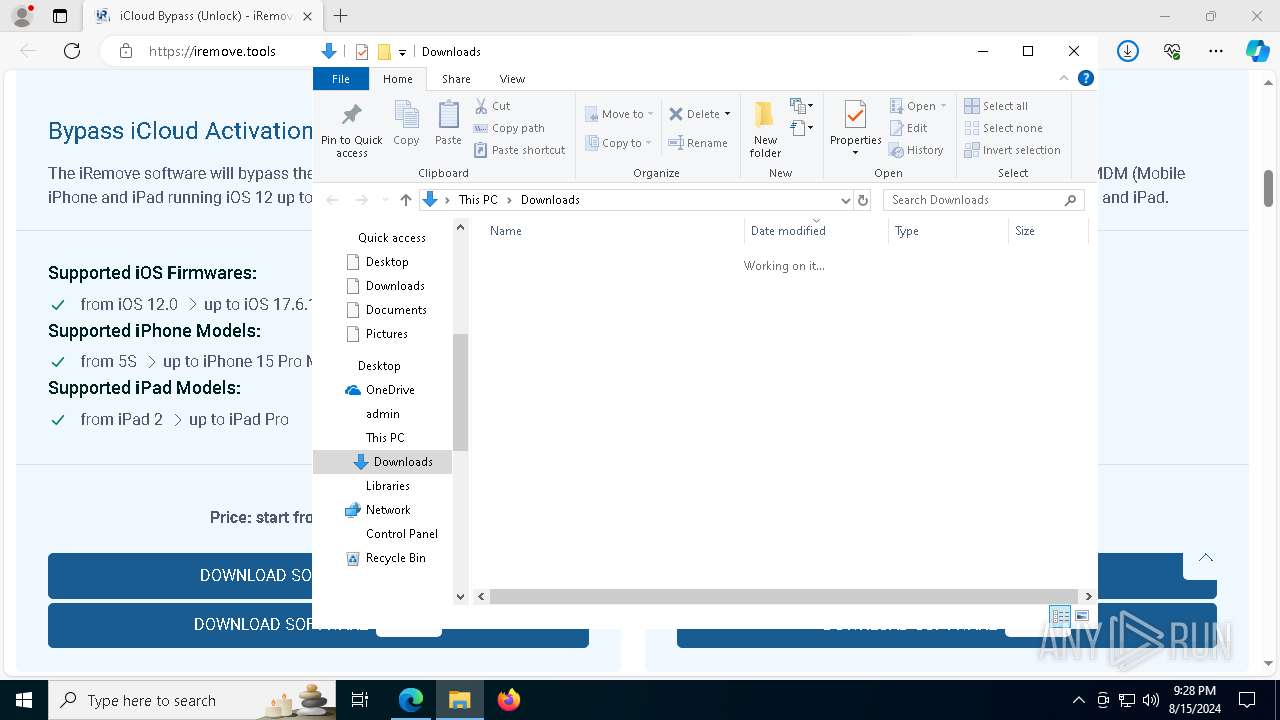The image size is (1280, 720).
Task: Open Edge Settings and more menu
Action: [1216, 51]
